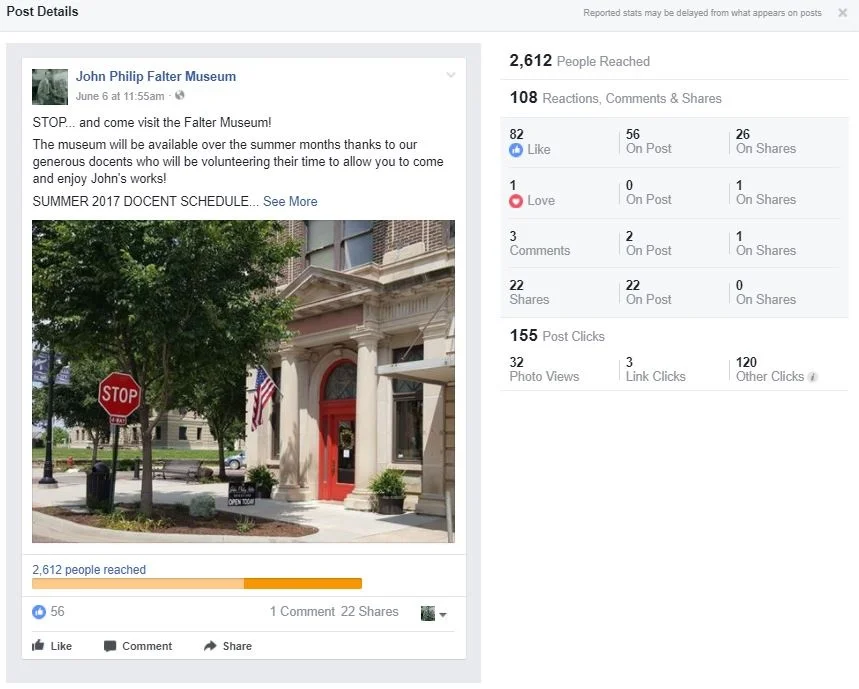
Task: Click the Like reaction icon in stats
Action: pos(516,150)
